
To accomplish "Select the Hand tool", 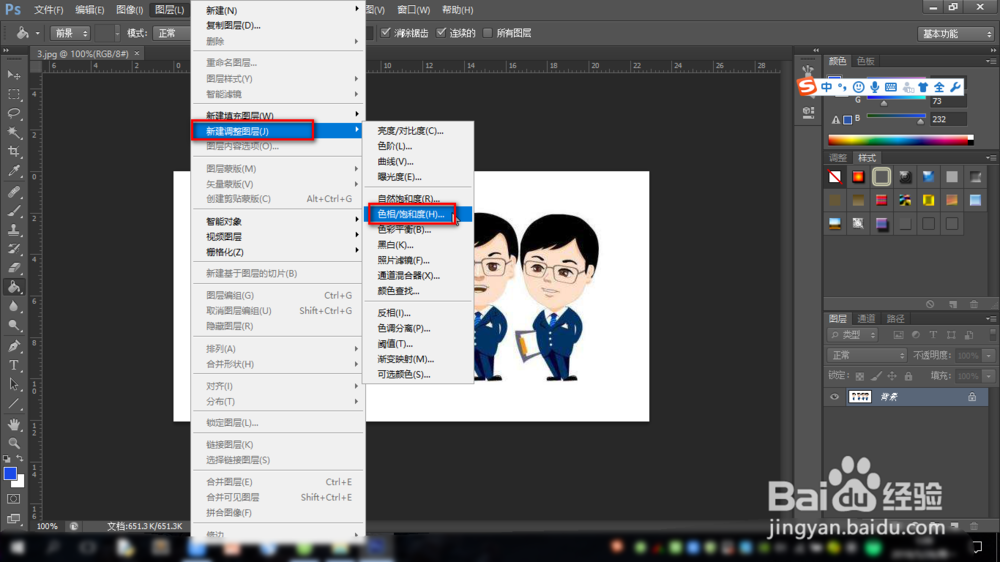I will coord(13,424).
